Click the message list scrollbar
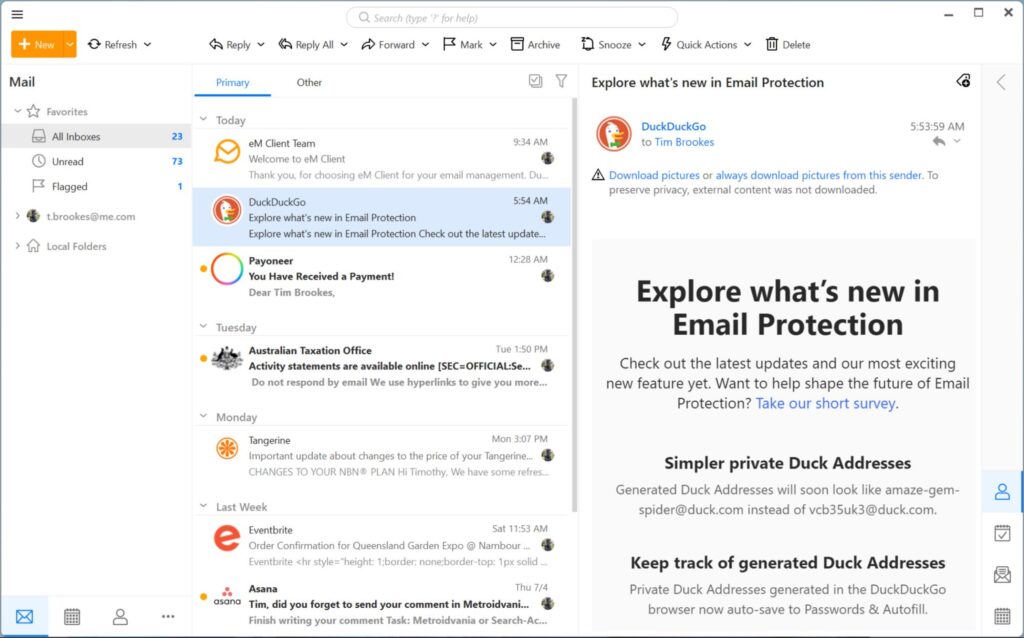 [574, 305]
